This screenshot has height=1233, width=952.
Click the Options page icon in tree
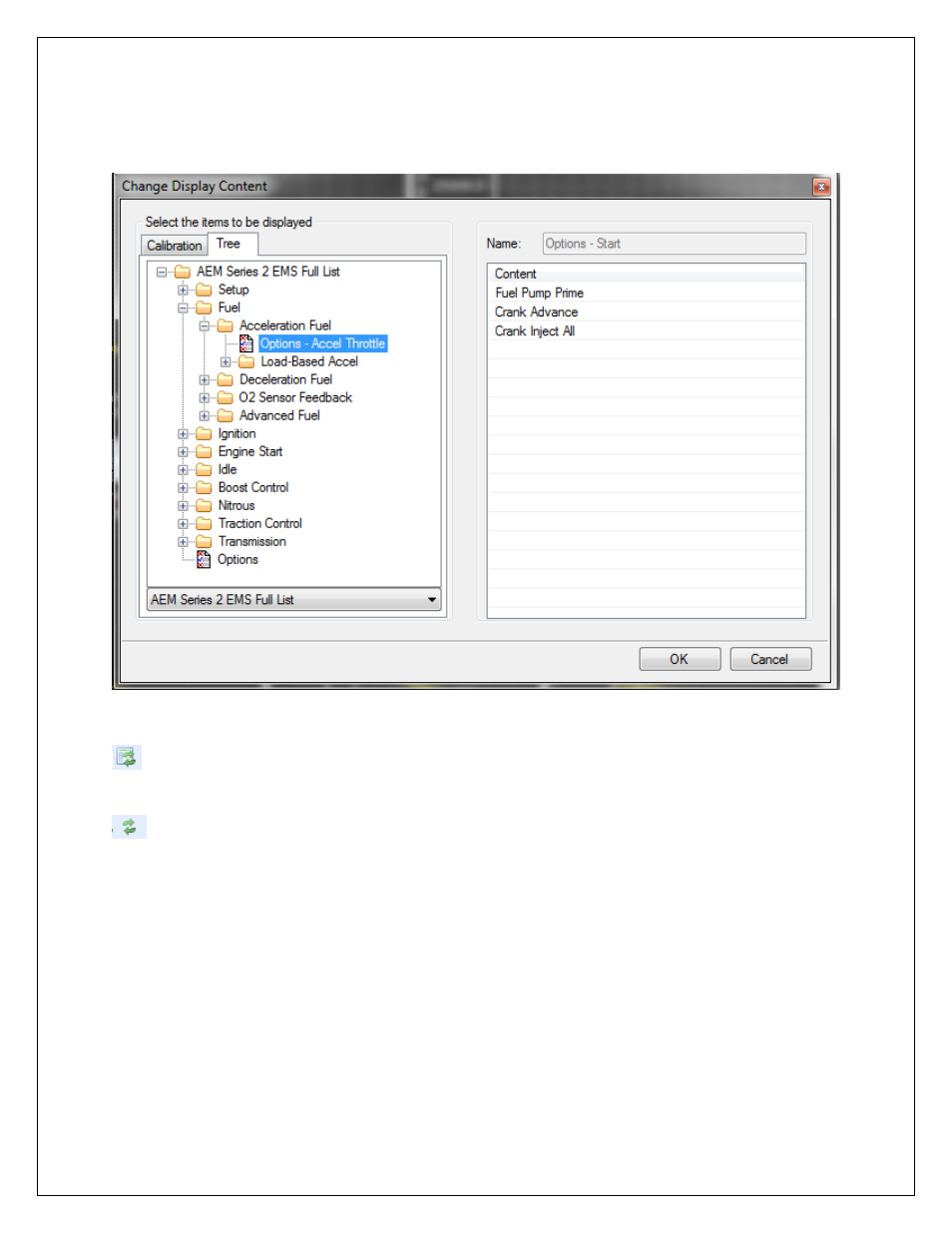(x=204, y=559)
